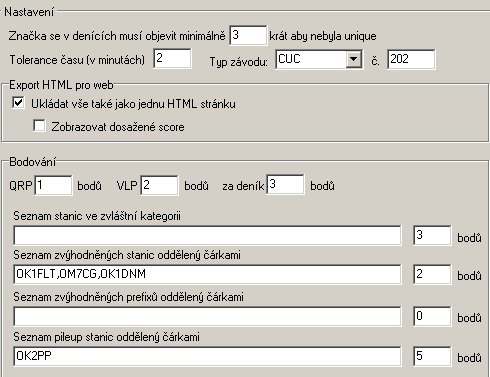This screenshot has height=377, width=490.
Task: Click the VLP points field
Action: (159, 185)
